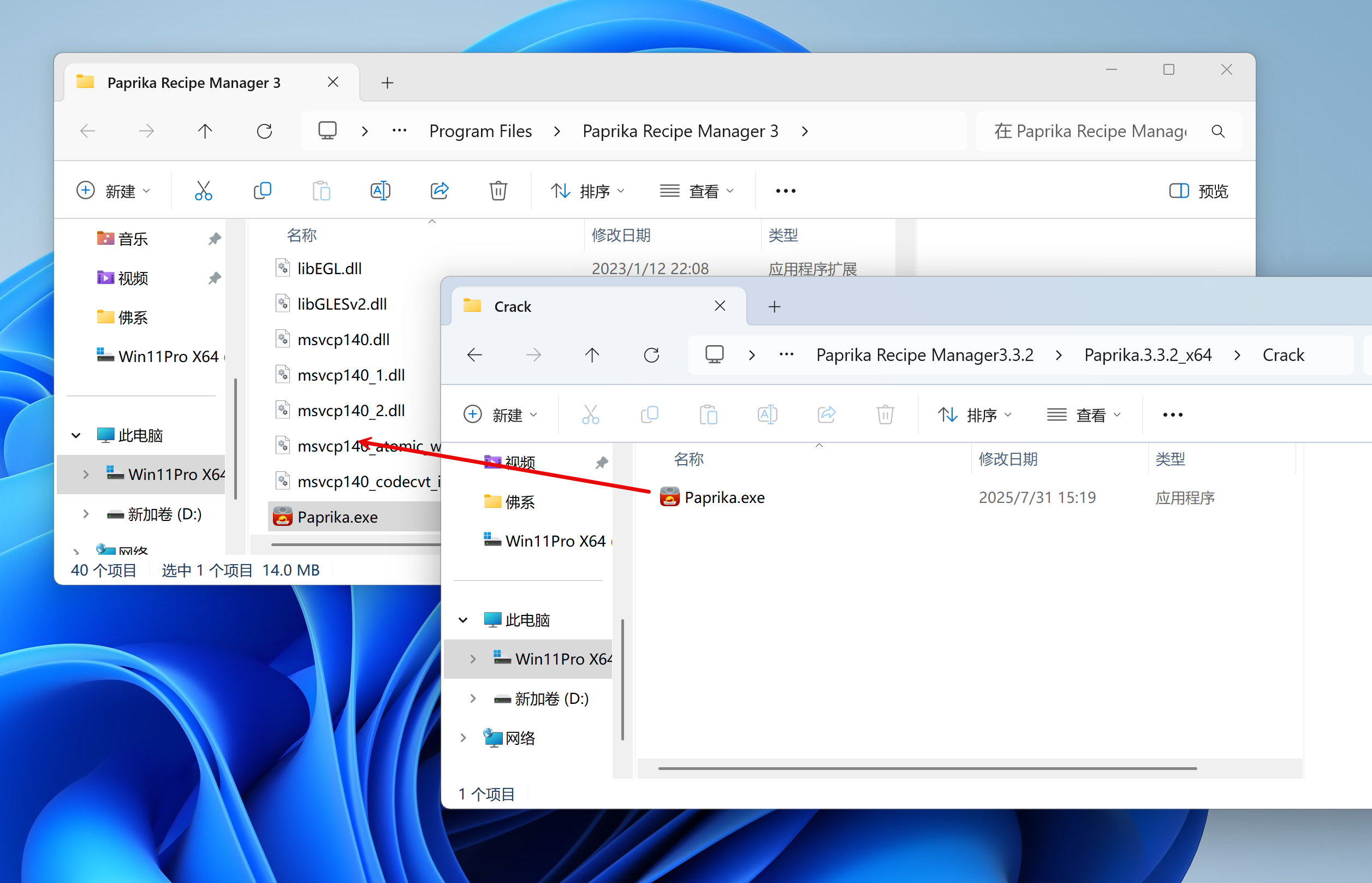Select the Paprika Recipe Manager 3 tab
The width and height of the screenshot is (1372, 883).
(x=194, y=82)
